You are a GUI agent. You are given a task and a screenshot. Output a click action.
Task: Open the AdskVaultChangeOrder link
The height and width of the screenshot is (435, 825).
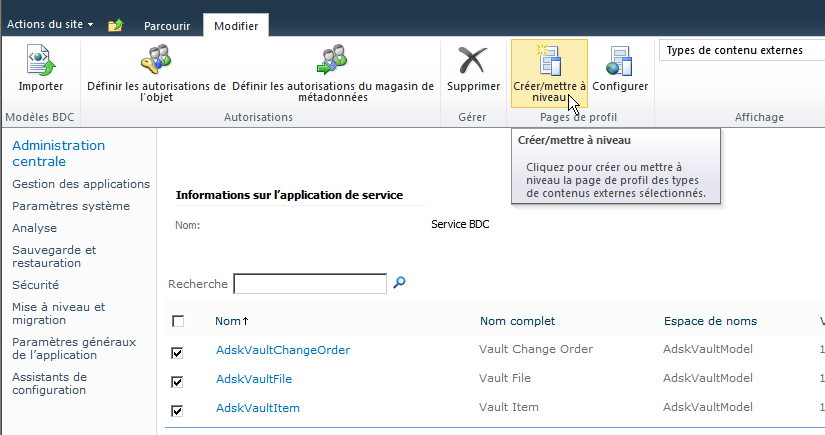pos(283,350)
